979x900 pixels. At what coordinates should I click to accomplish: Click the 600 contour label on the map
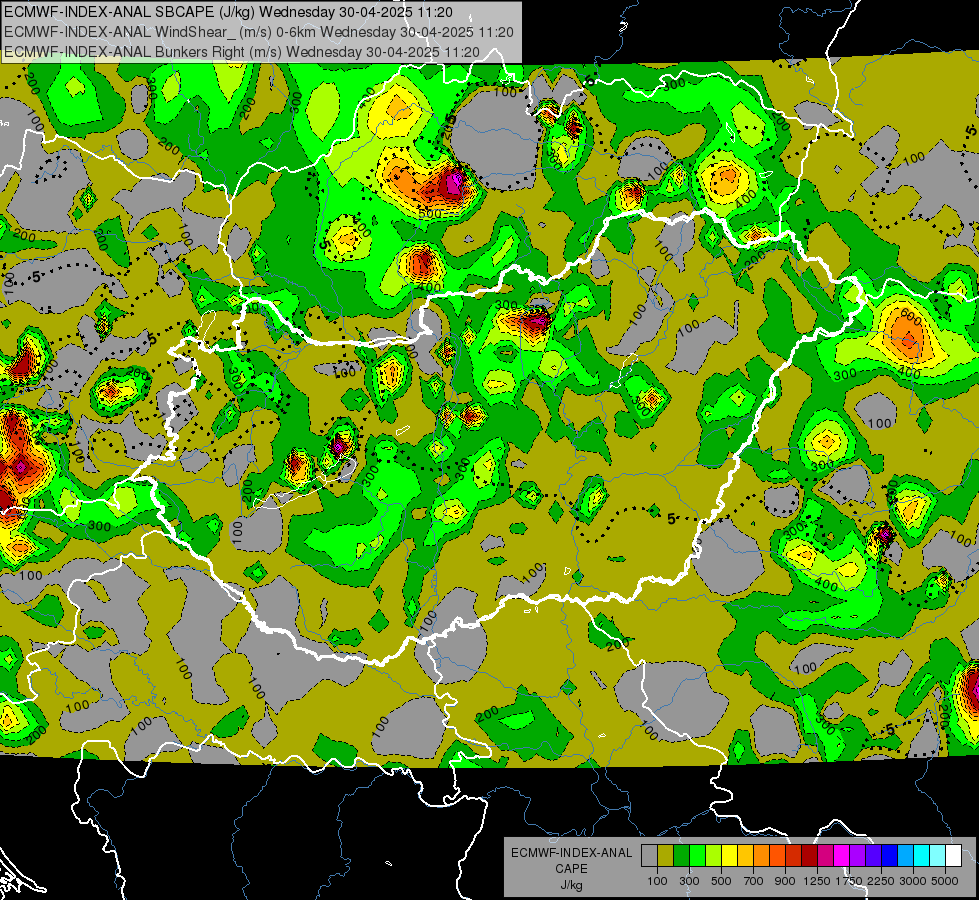[911, 317]
